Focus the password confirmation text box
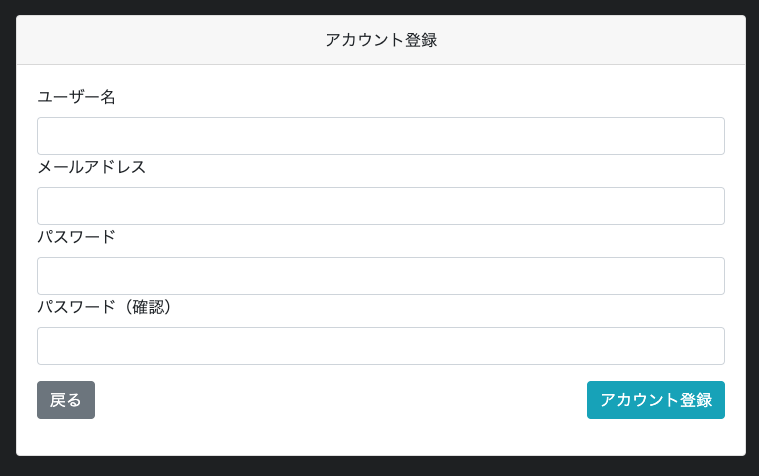Screen dimensions: 759x476 [380, 346]
